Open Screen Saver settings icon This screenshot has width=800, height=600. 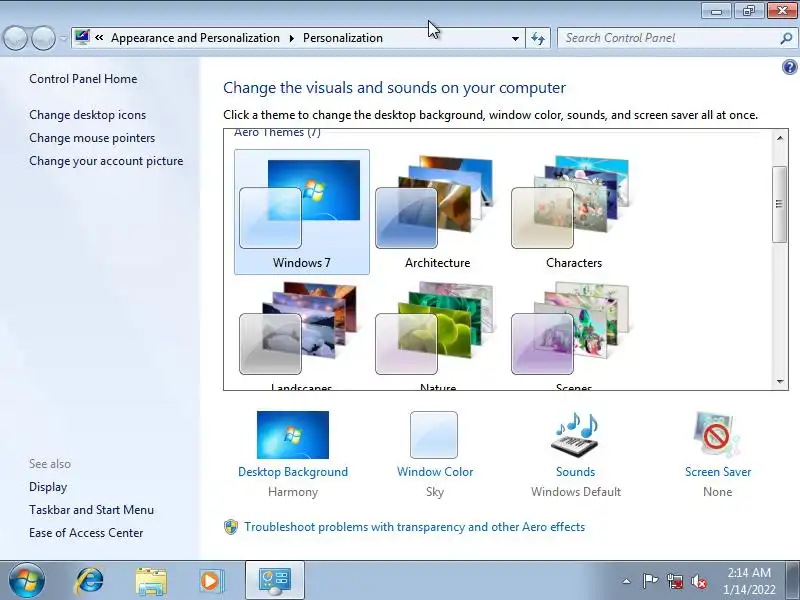coord(717,435)
